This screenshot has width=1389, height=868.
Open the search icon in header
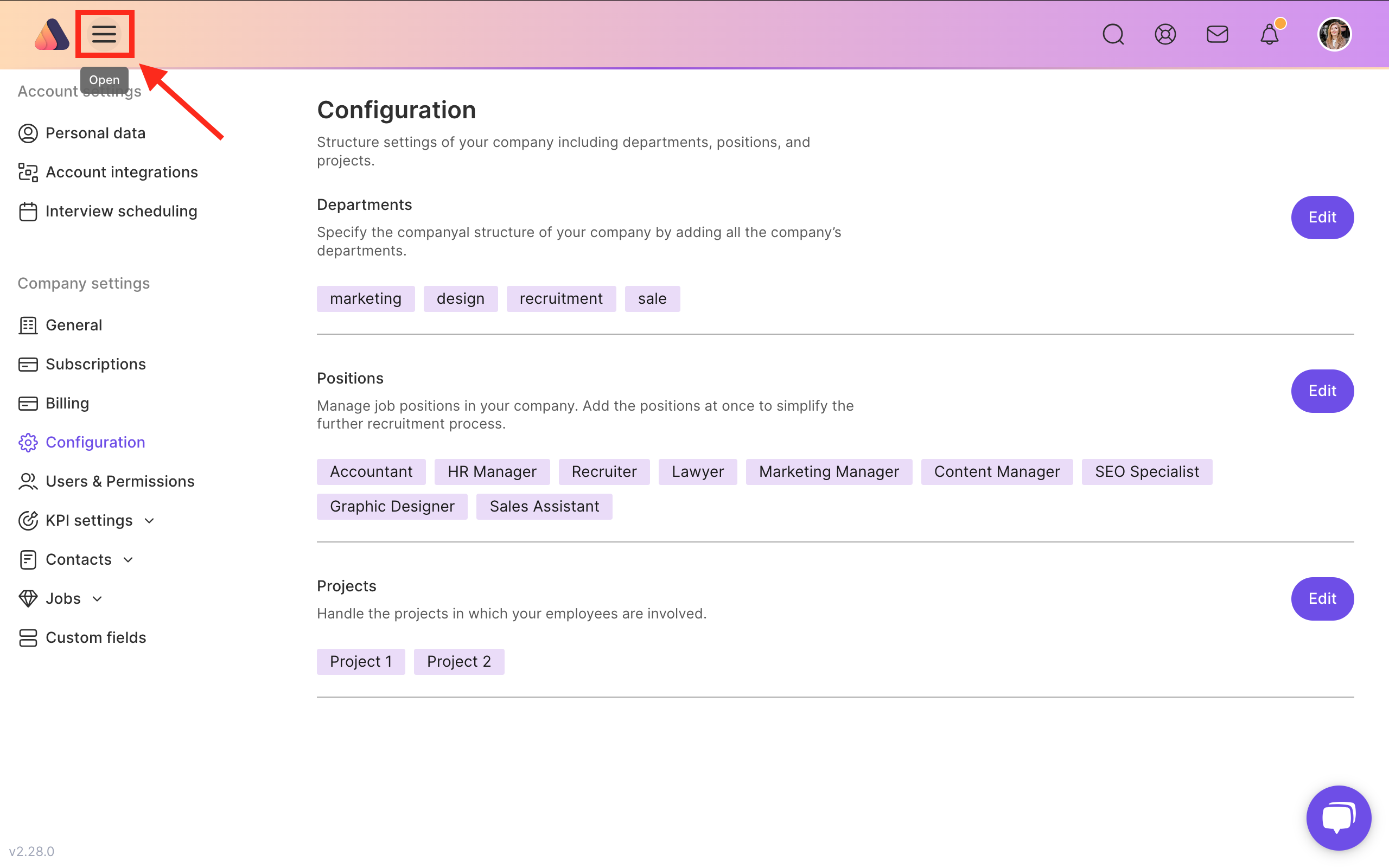click(1113, 34)
